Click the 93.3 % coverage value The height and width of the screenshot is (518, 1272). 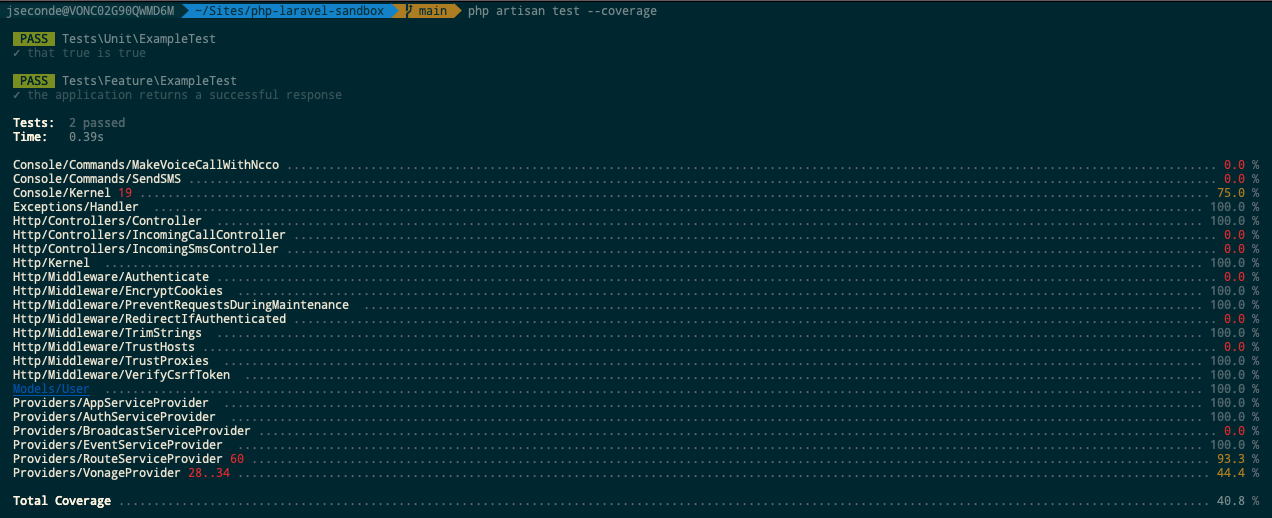pos(1238,459)
